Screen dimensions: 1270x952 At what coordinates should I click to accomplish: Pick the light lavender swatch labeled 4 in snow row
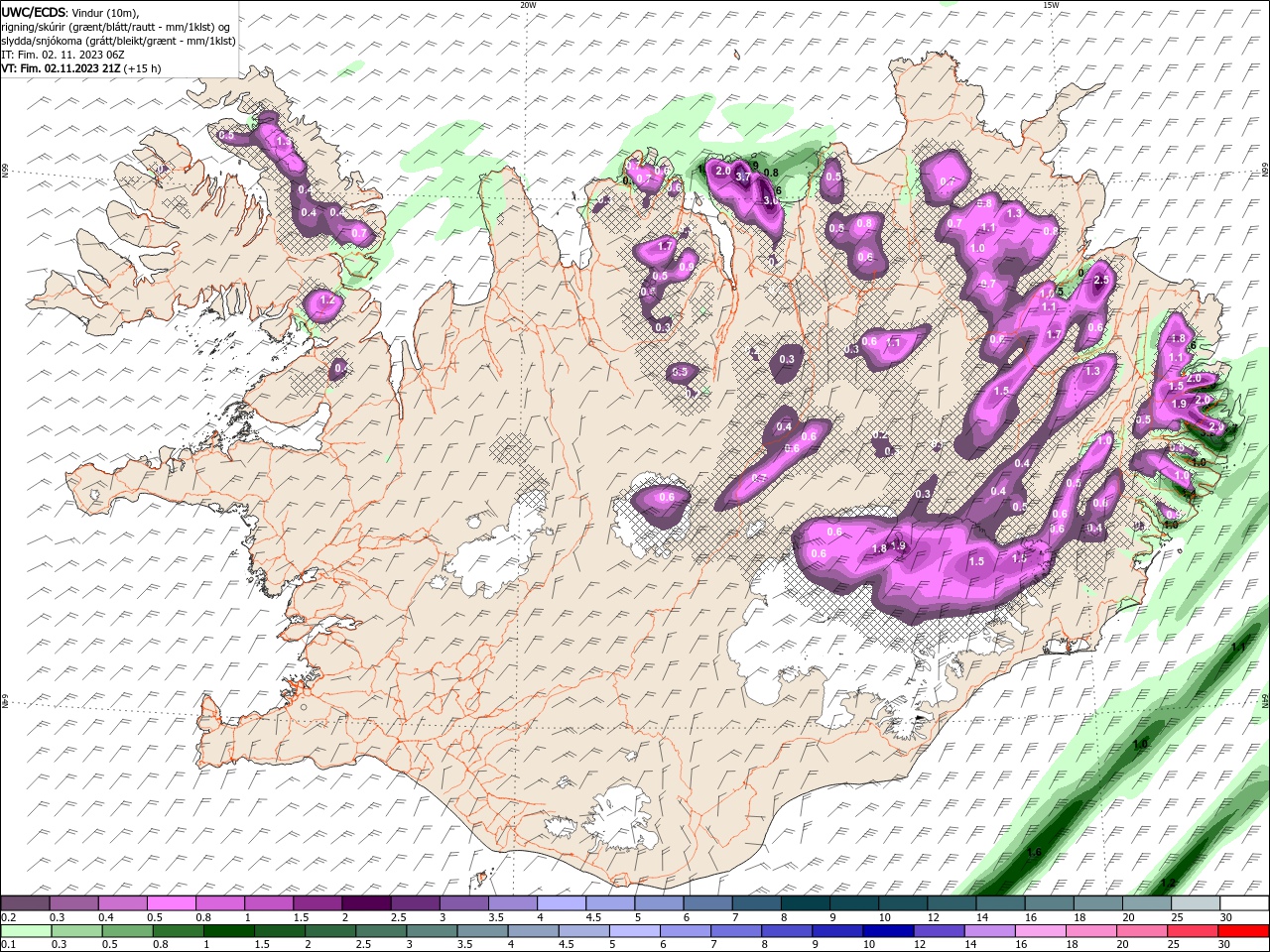pyautogui.click(x=560, y=903)
